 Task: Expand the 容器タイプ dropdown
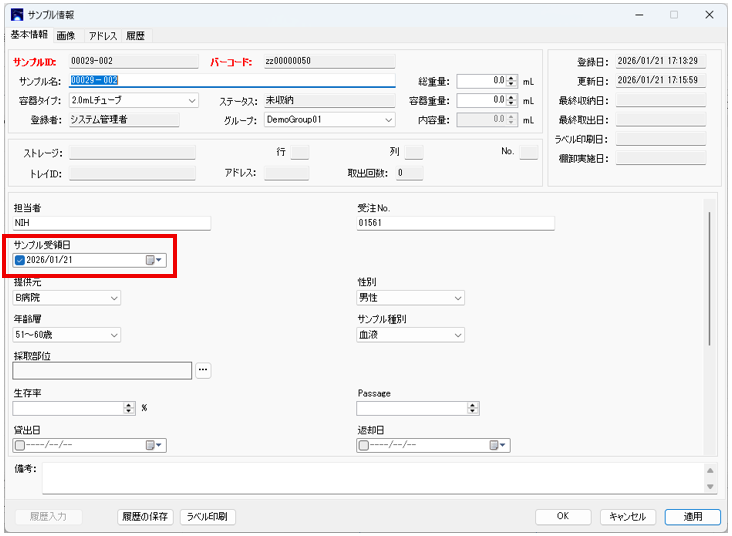(192, 100)
